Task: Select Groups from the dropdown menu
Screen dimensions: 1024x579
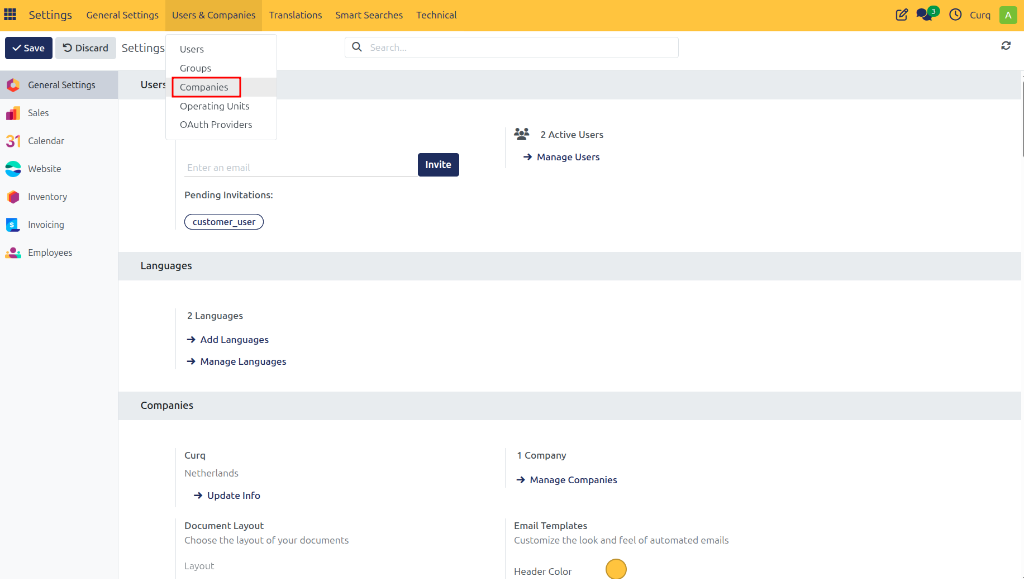Action: (221, 68)
